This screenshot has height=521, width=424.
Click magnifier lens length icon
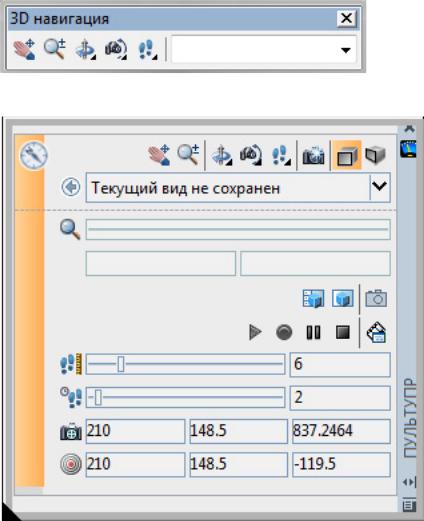pyautogui.click(x=70, y=229)
